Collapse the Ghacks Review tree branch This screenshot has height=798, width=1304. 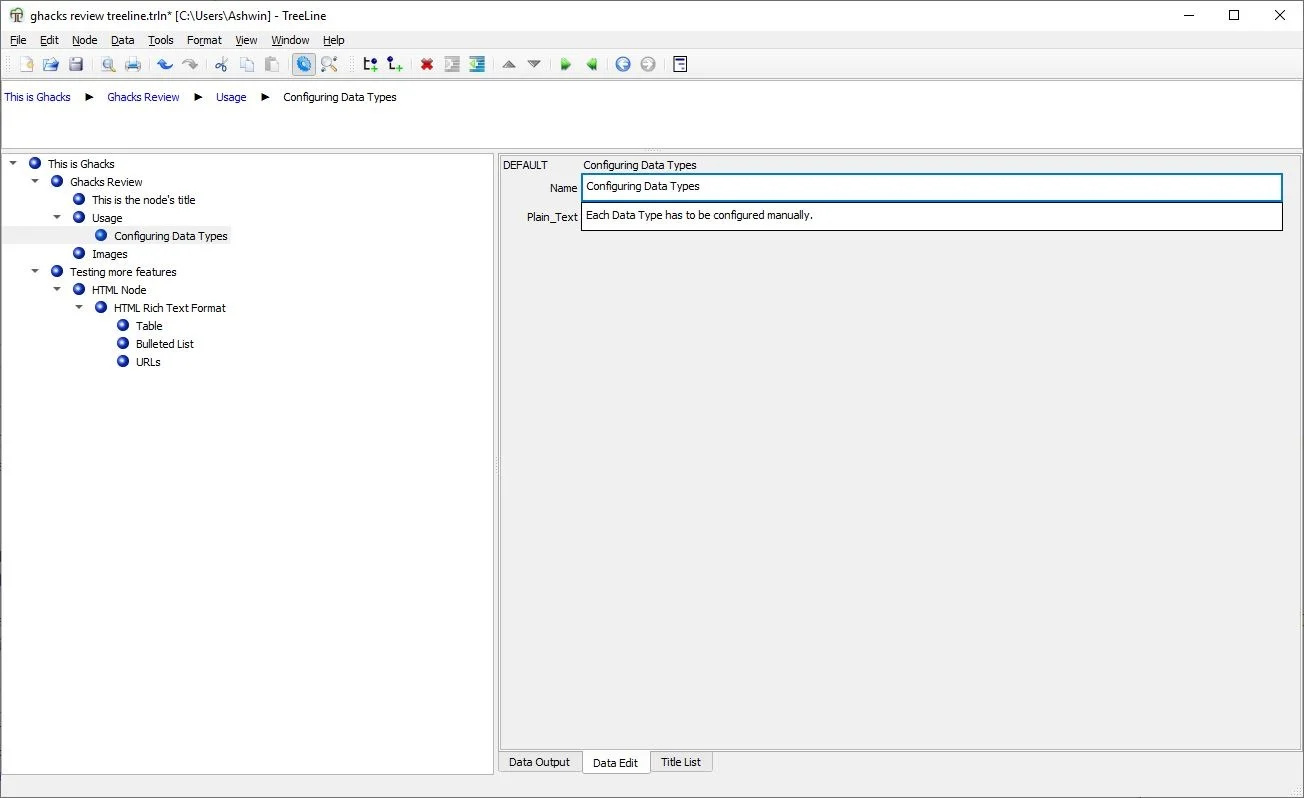pos(35,182)
